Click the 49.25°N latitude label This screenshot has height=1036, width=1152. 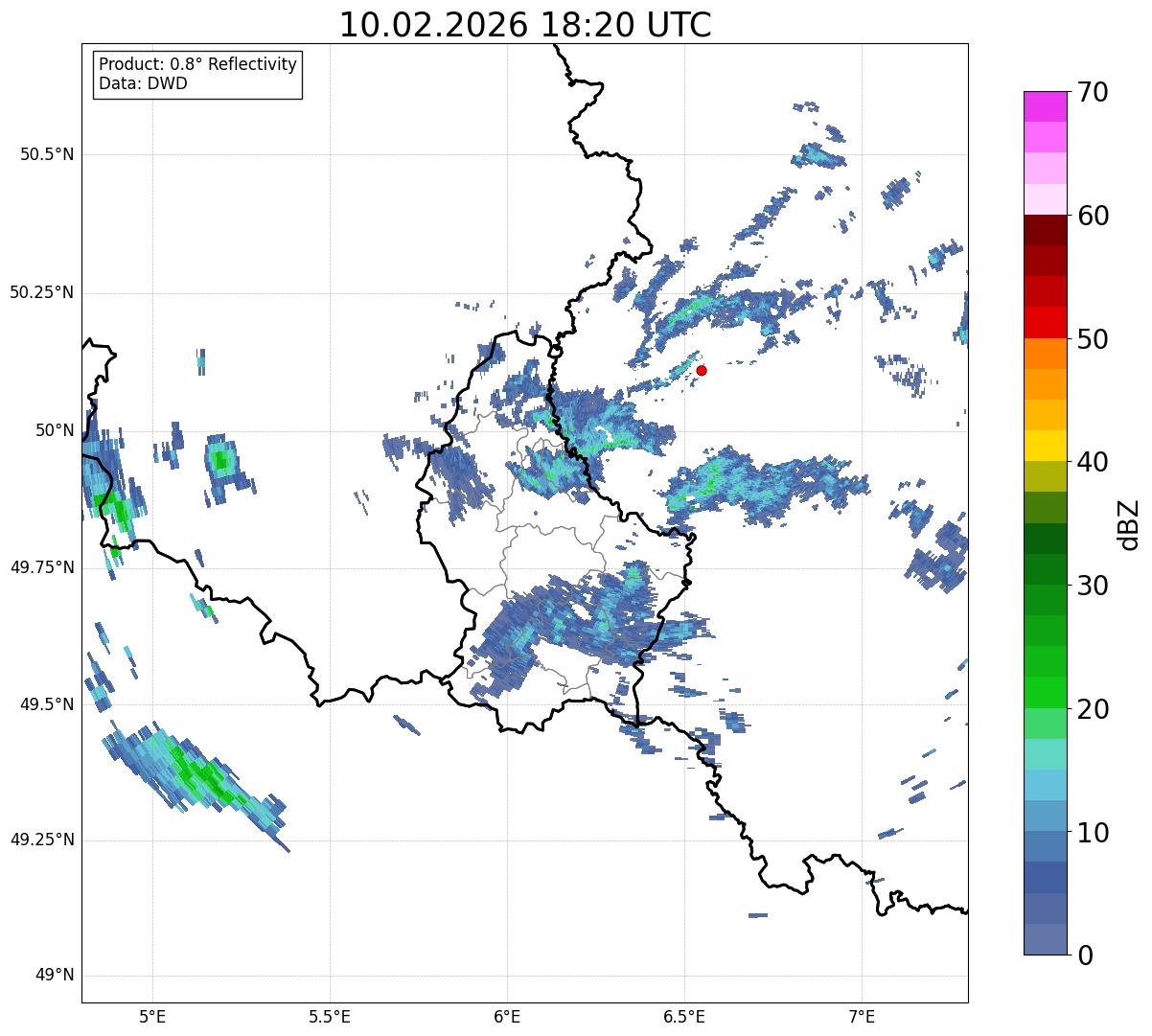click(x=41, y=840)
